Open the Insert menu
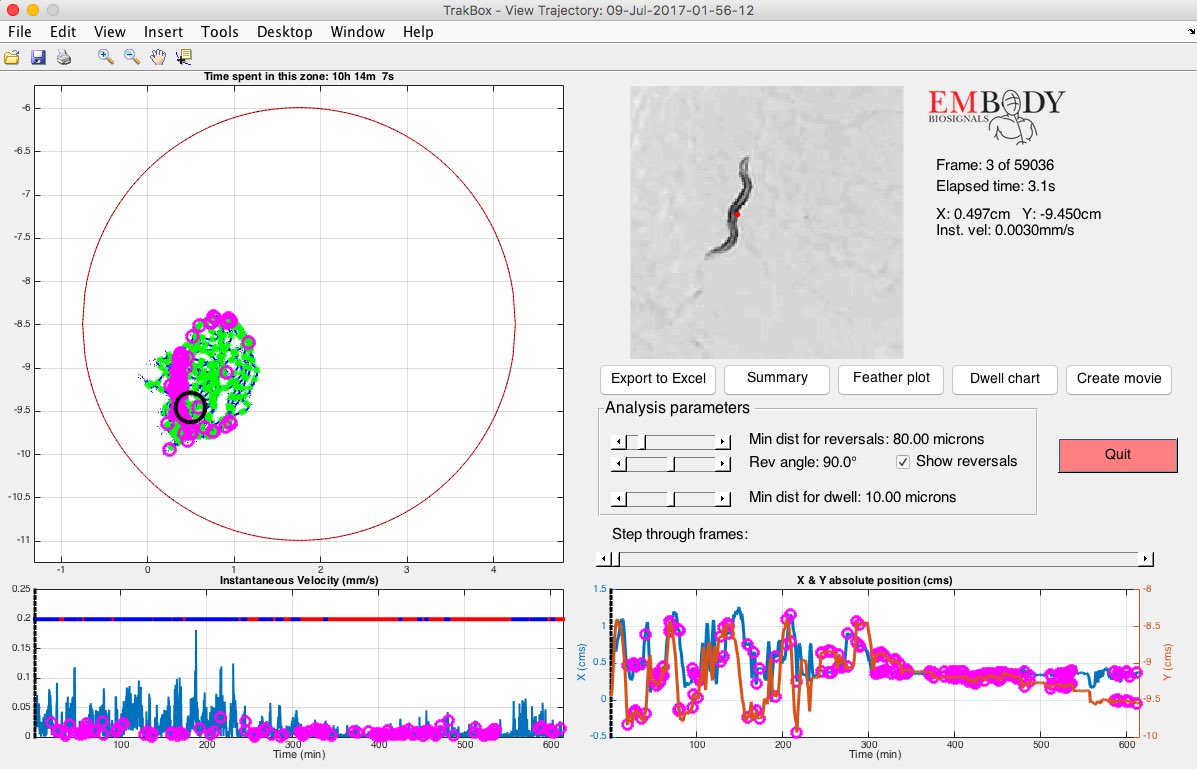The height and width of the screenshot is (769, 1197). pos(163,32)
